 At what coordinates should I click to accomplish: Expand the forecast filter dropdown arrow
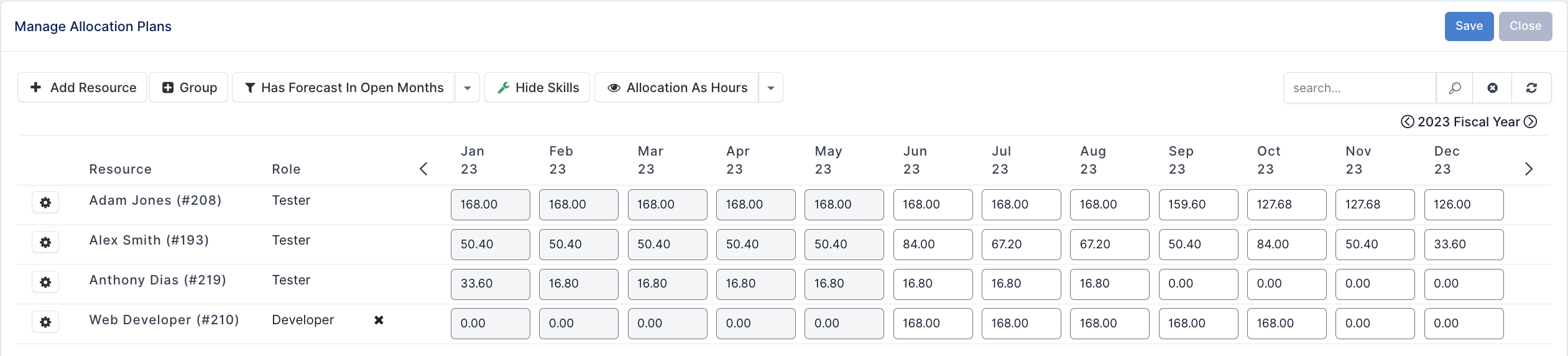(468, 88)
